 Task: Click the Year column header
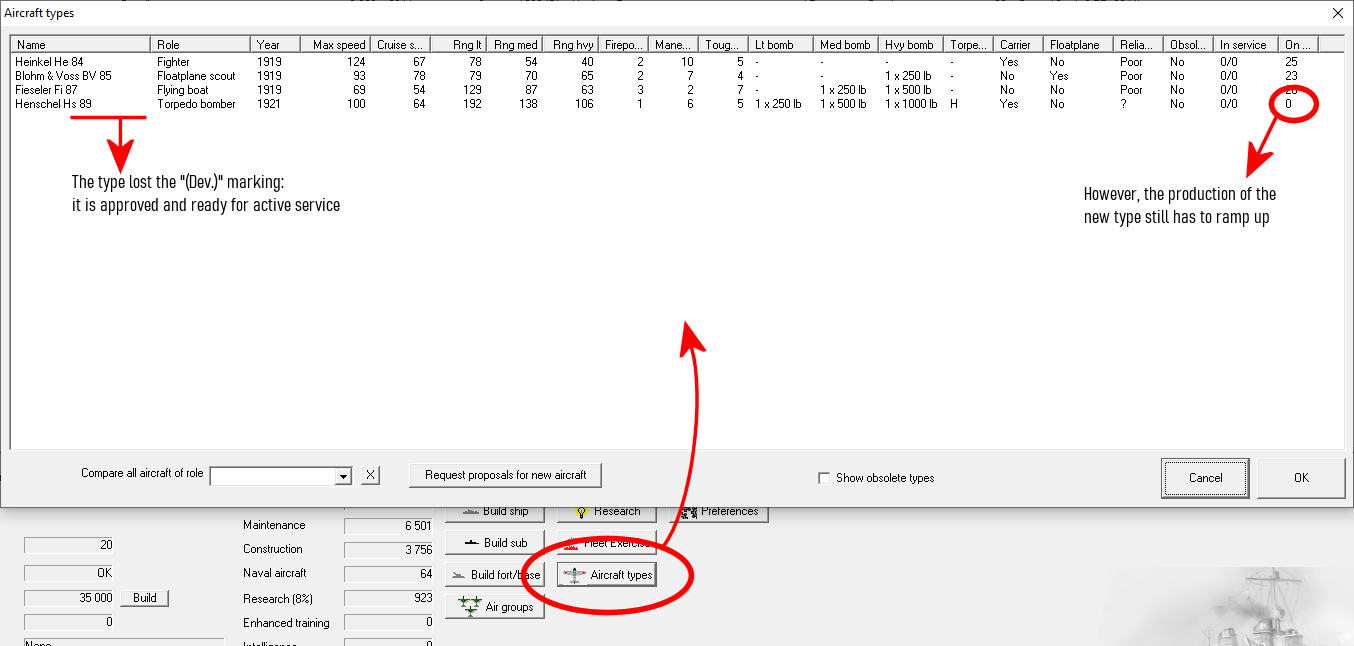(x=274, y=45)
